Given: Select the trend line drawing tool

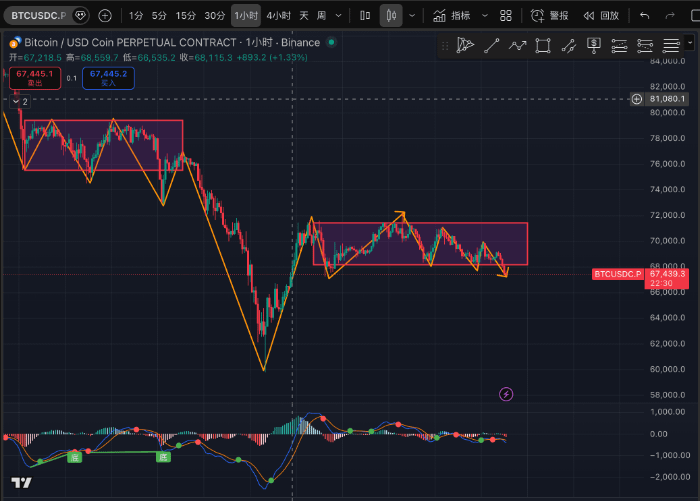Looking at the screenshot, I should pos(491,45).
